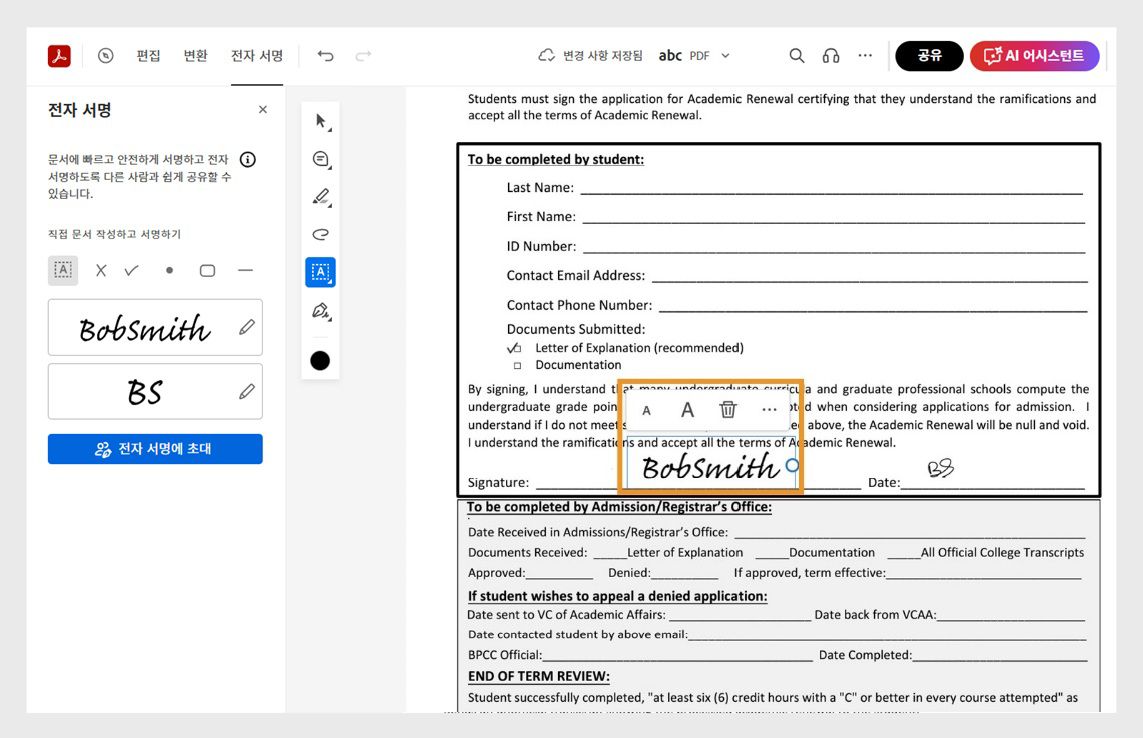Click the Adobe Acrobat home logo
Image resolution: width=1143 pixels, height=738 pixels.
(59, 55)
